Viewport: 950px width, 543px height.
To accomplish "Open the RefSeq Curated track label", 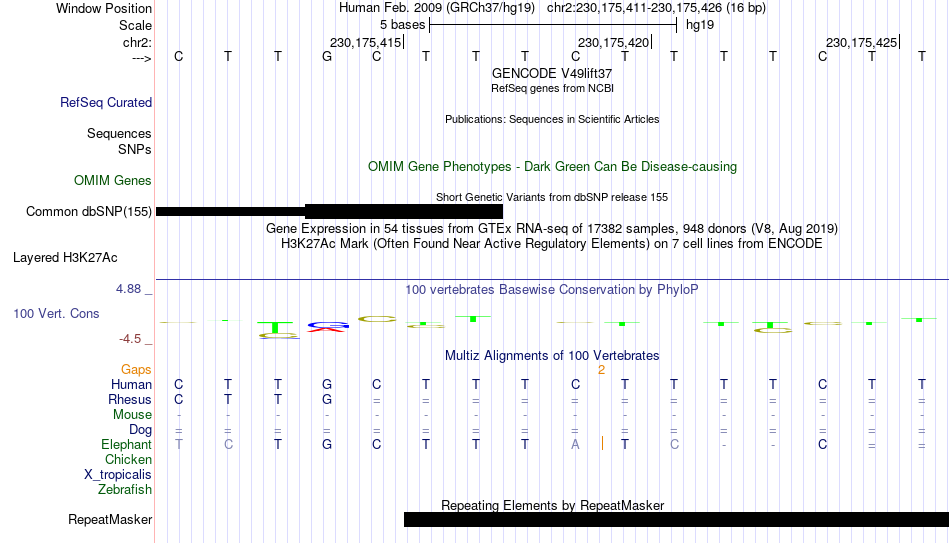I will tap(106, 102).
